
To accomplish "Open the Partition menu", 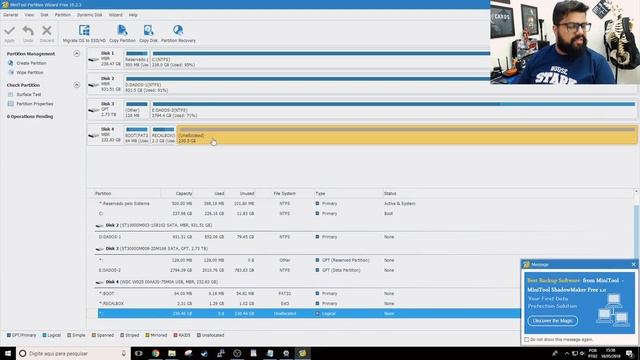I will [62, 15].
